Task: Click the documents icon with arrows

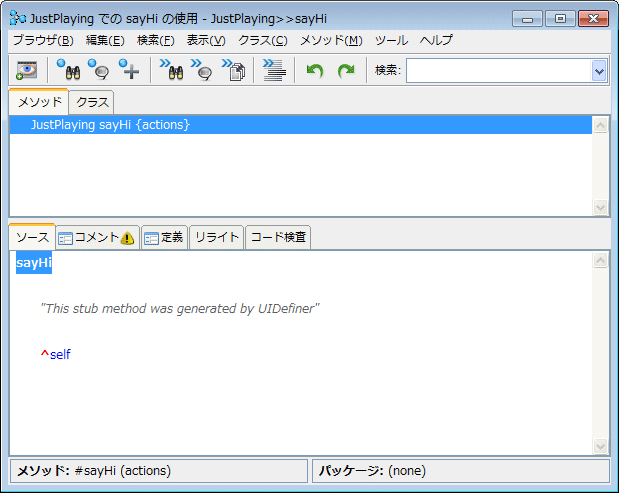Action: (x=233, y=70)
